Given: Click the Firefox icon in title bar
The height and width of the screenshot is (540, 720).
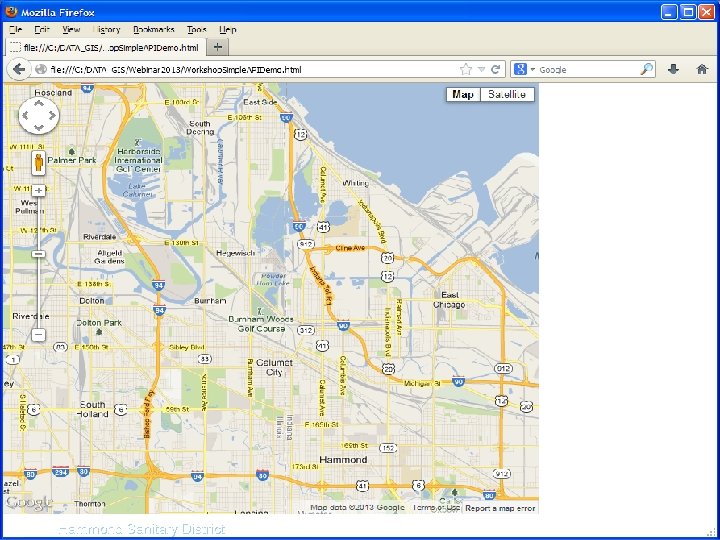Looking at the screenshot, I should [x=11, y=12].
